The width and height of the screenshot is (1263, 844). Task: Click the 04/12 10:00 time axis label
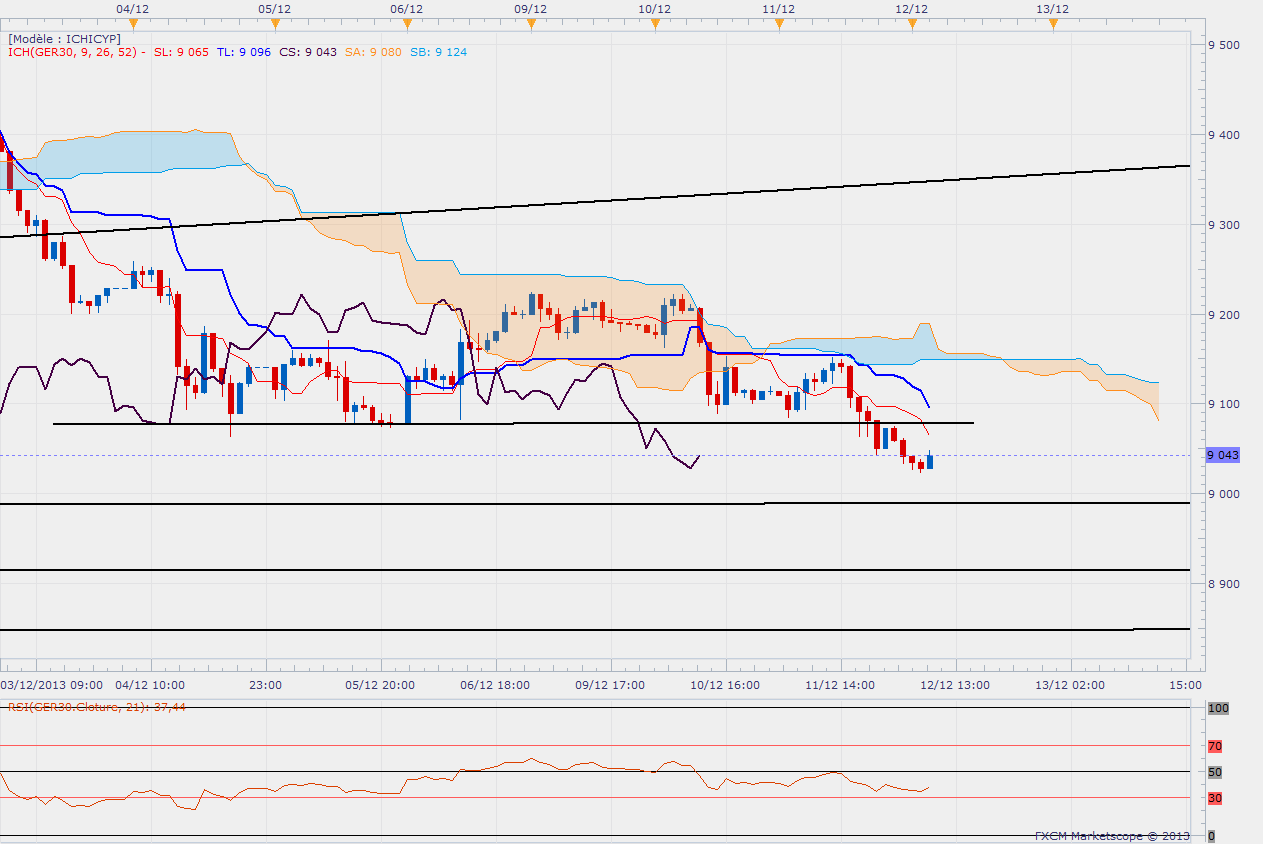pos(151,685)
